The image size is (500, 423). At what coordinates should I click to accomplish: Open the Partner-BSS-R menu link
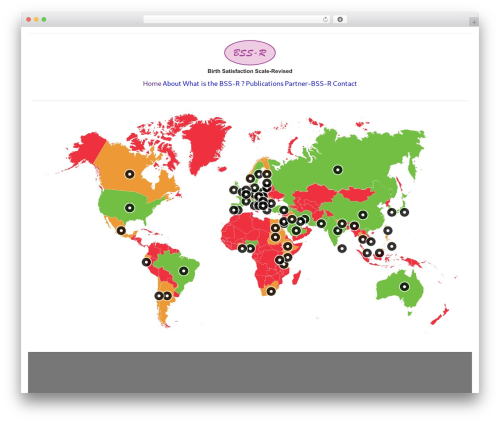pyautogui.click(x=308, y=84)
